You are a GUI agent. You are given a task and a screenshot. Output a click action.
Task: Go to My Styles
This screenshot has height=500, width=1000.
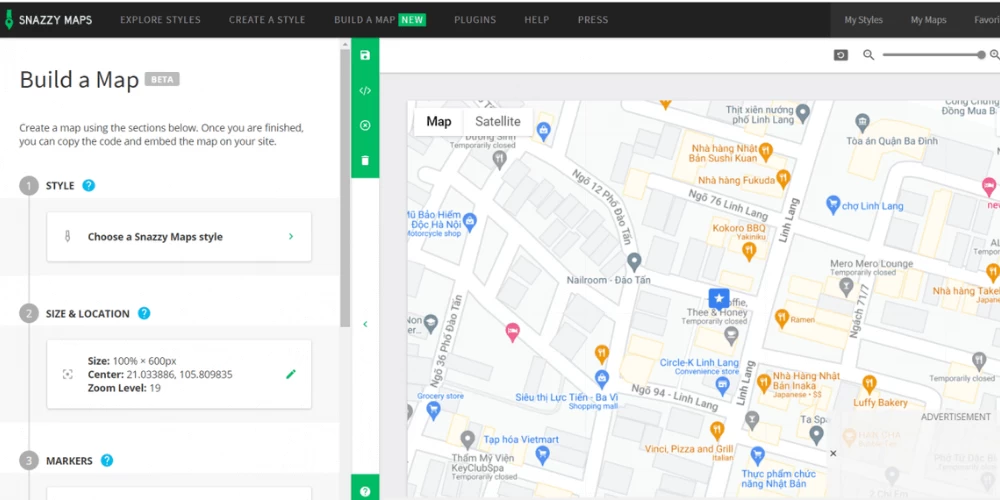pos(864,20)
